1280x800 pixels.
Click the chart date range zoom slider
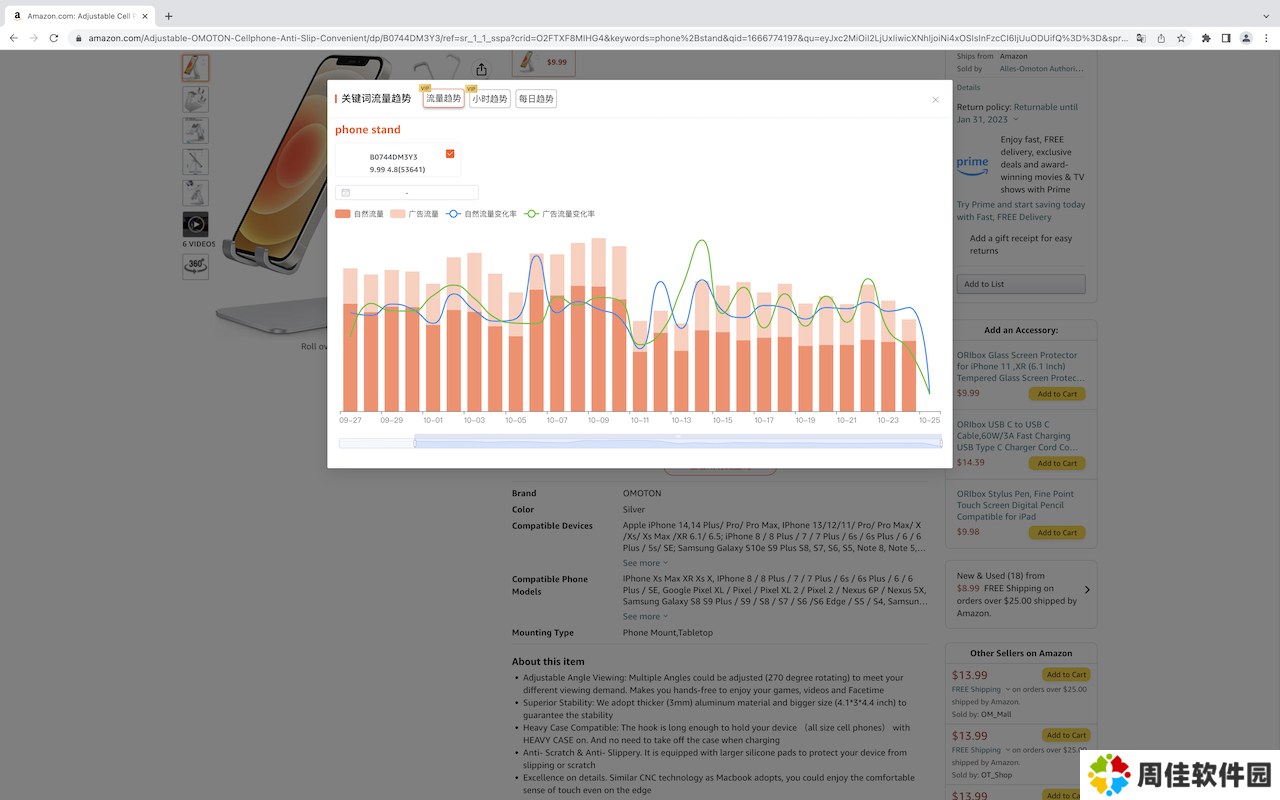point(677,442)
